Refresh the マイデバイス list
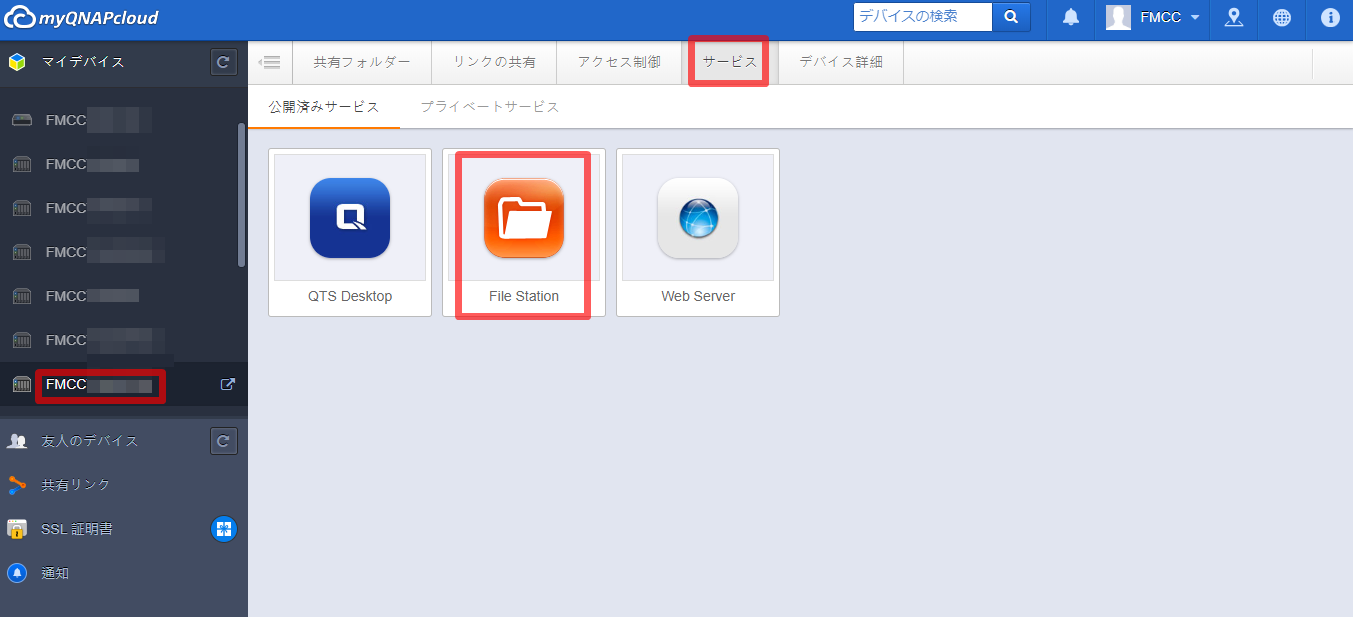This screenshot has height=617, width=1353. pyautogui.click(x=224, y=62)
